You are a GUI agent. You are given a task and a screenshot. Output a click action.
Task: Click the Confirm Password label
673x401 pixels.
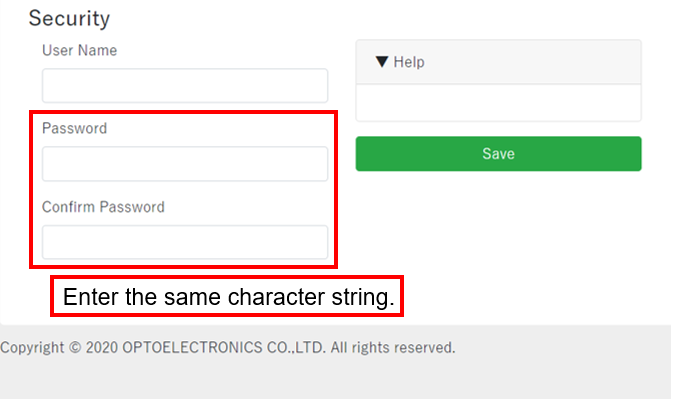pos(103,207)
